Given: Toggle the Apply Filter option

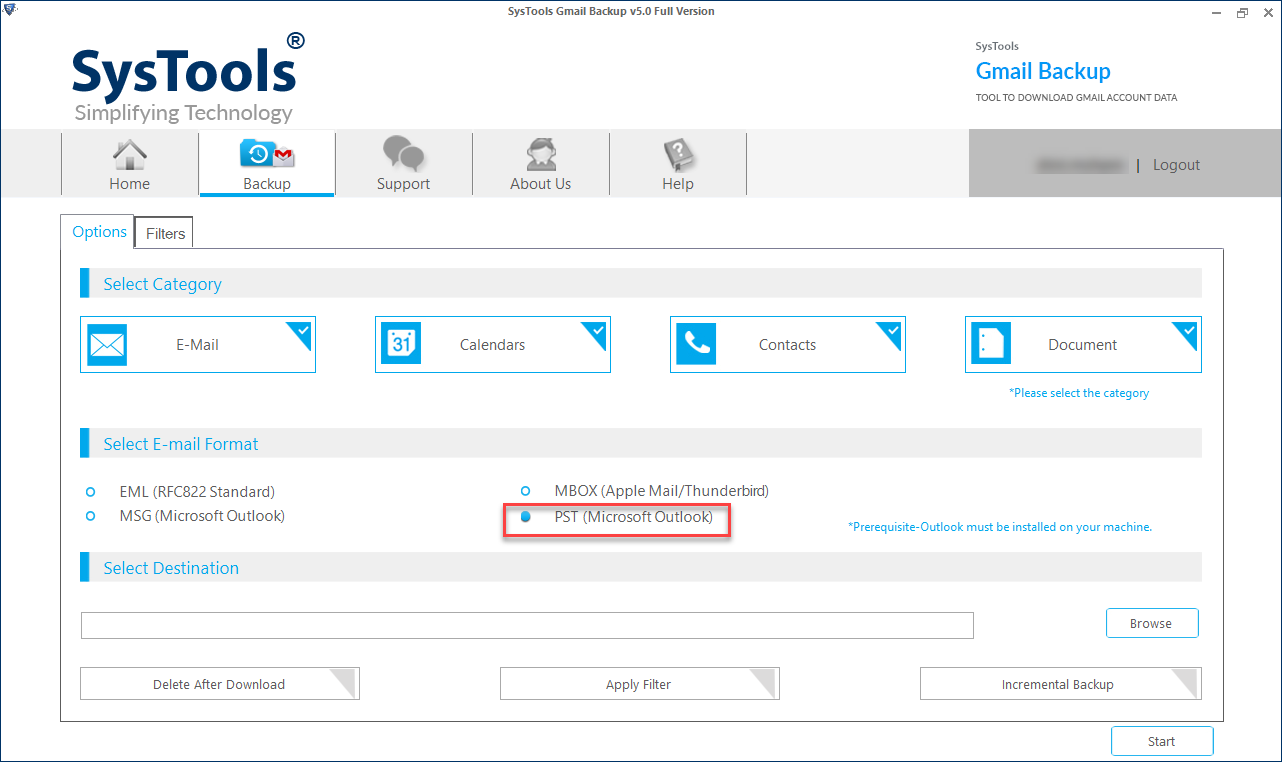Looking at the screenshot, I should (x=640, y=684).
